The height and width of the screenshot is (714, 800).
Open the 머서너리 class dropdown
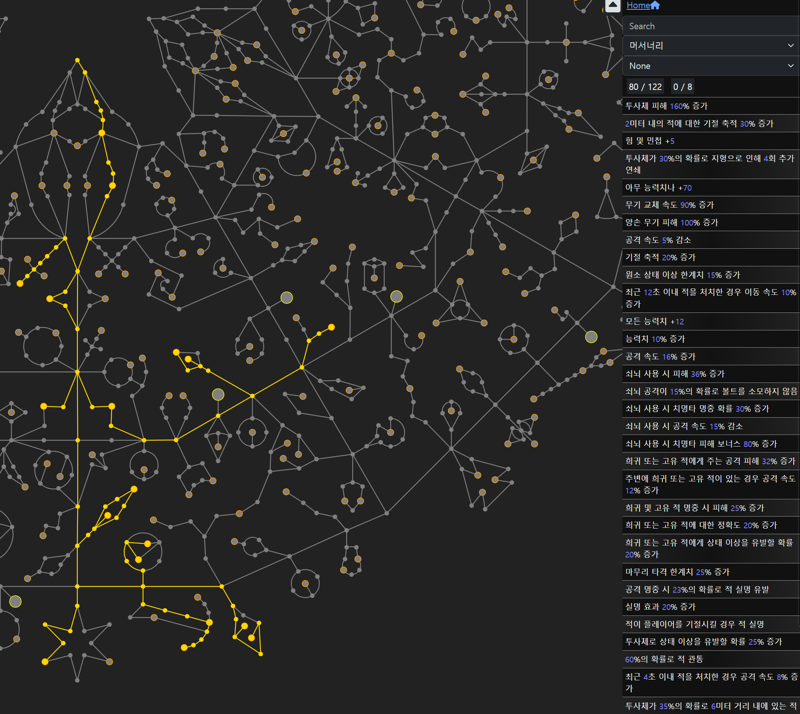pyautogui.click(x=710, y=46)
